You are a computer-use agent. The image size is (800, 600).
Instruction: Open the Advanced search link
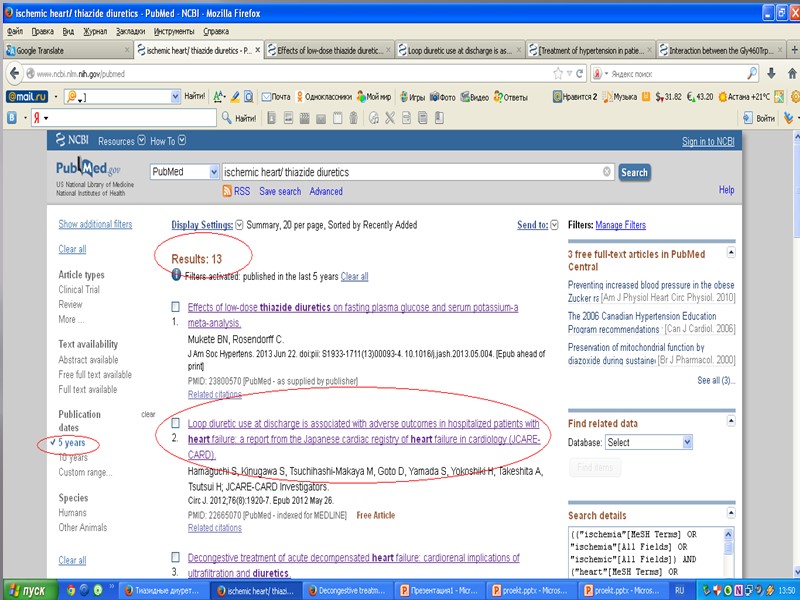coord(326,191)
